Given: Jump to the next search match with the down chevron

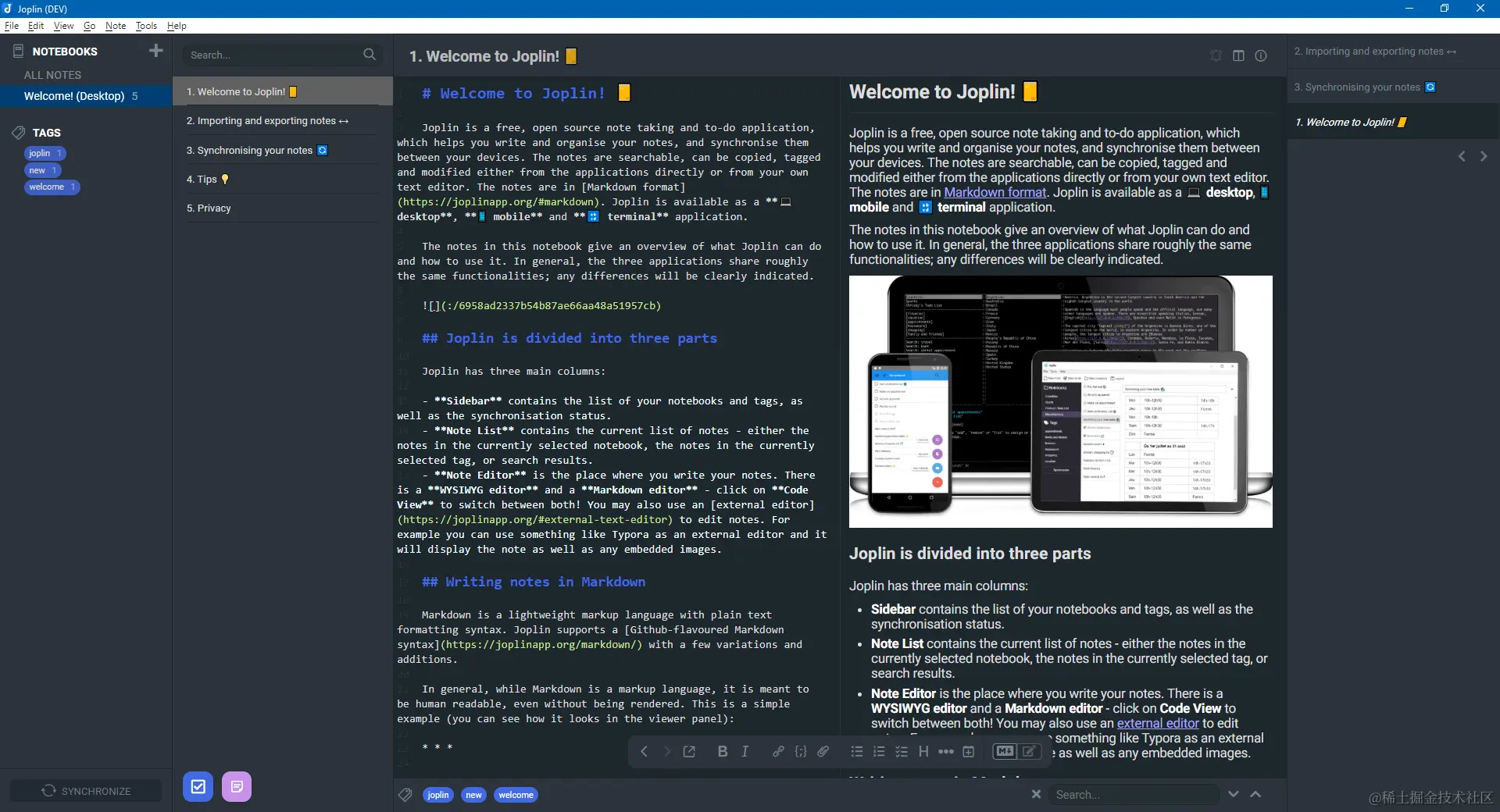Looking at the screenshot, I should [x=1234, y=794].
